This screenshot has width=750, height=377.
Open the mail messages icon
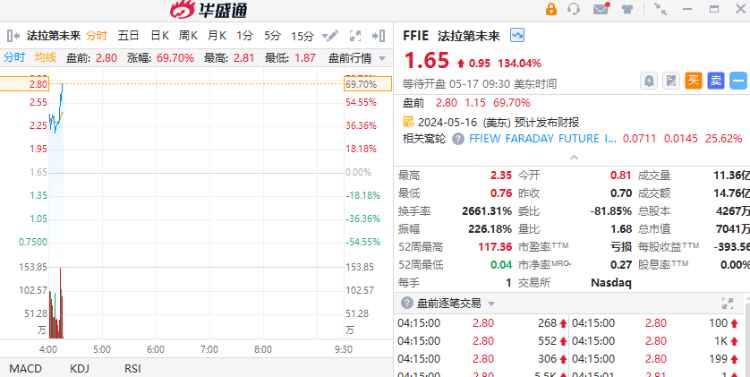(x=601, y=9)
